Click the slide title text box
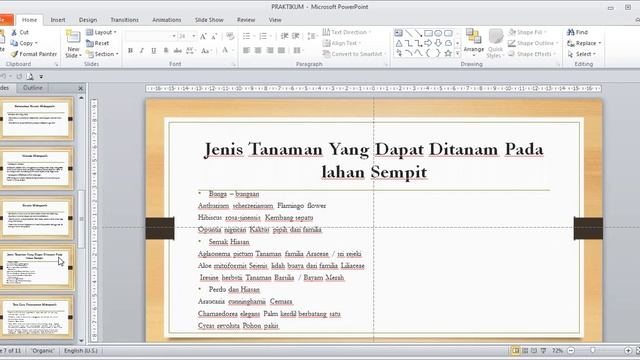 point(373,160)
